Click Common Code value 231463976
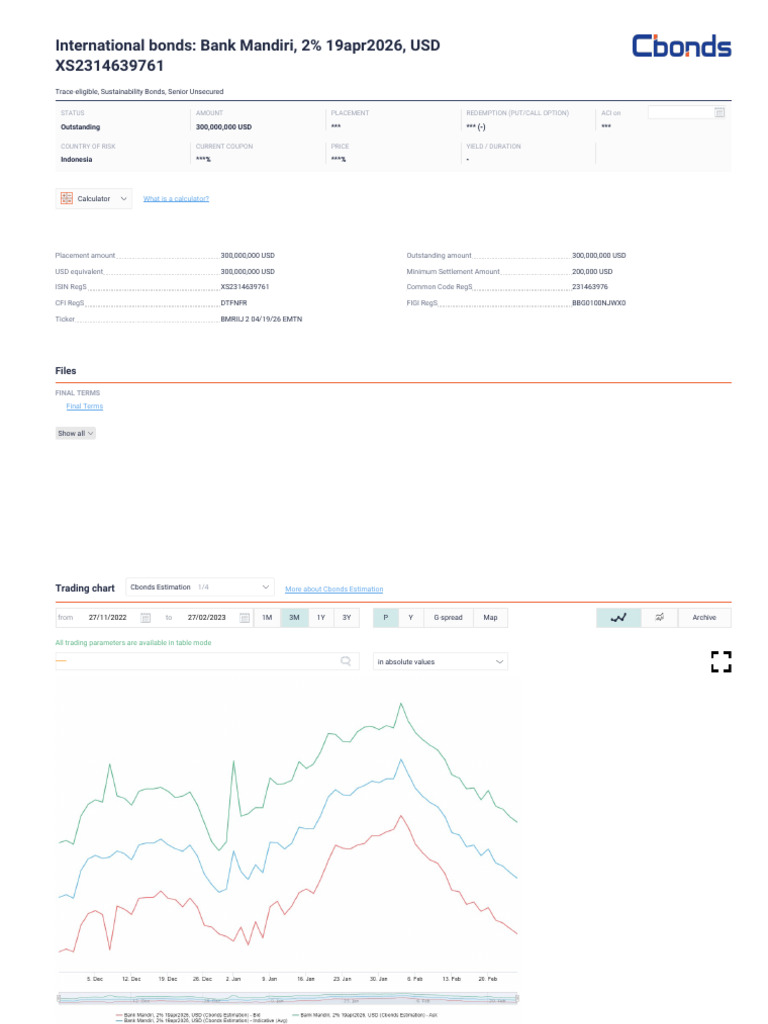 click(590, 287)
